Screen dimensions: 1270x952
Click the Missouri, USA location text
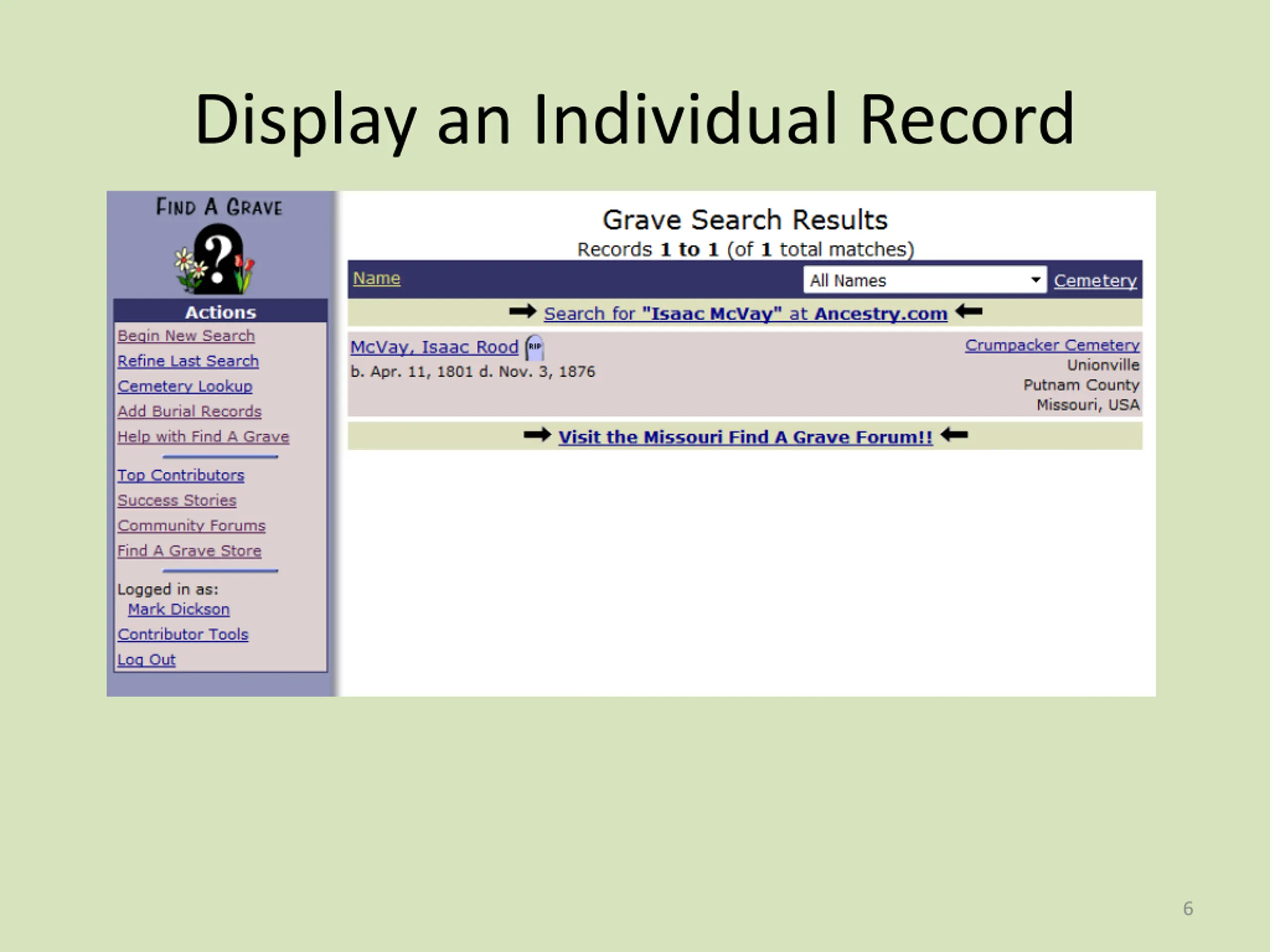[x=1087, y=405]
